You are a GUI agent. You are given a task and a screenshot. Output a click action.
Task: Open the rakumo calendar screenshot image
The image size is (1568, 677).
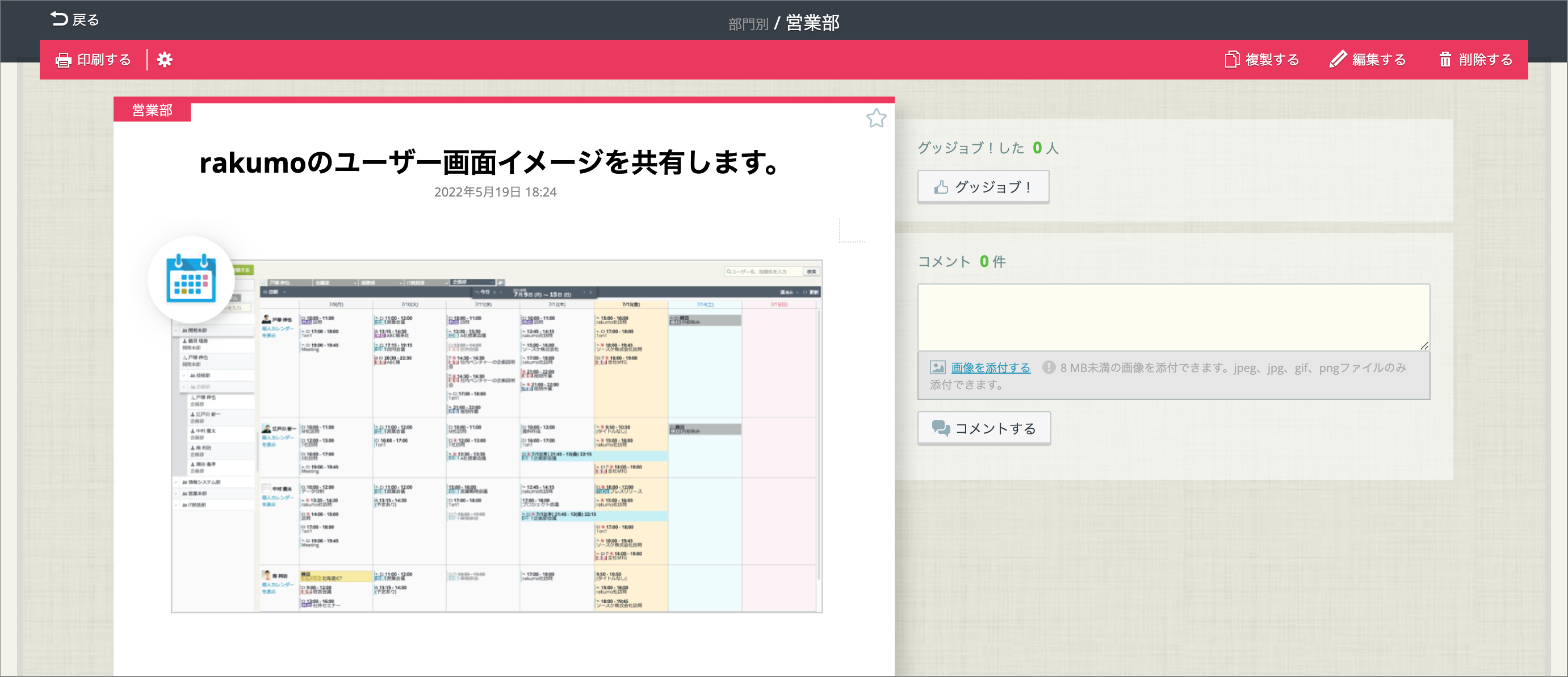click(x=497, y=436)
